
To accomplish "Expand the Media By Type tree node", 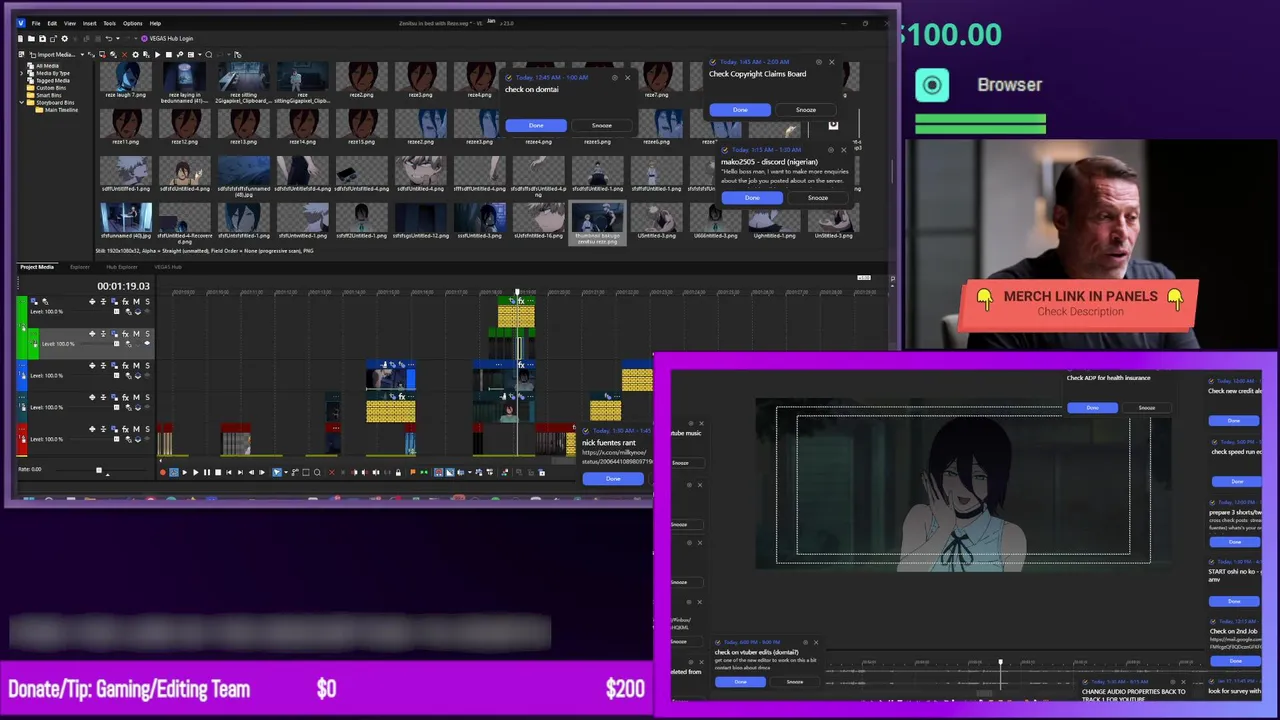I will [21, 73].
